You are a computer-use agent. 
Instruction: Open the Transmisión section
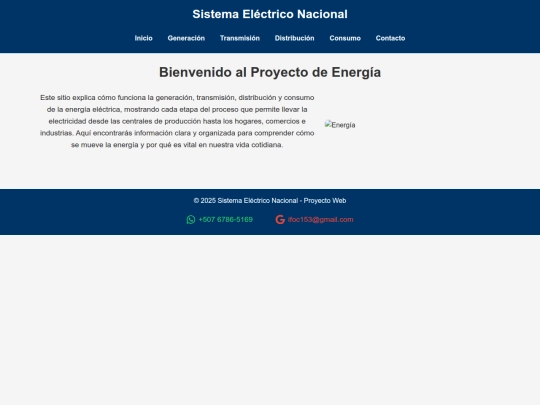pyautogui.click(x=240, y=38)
